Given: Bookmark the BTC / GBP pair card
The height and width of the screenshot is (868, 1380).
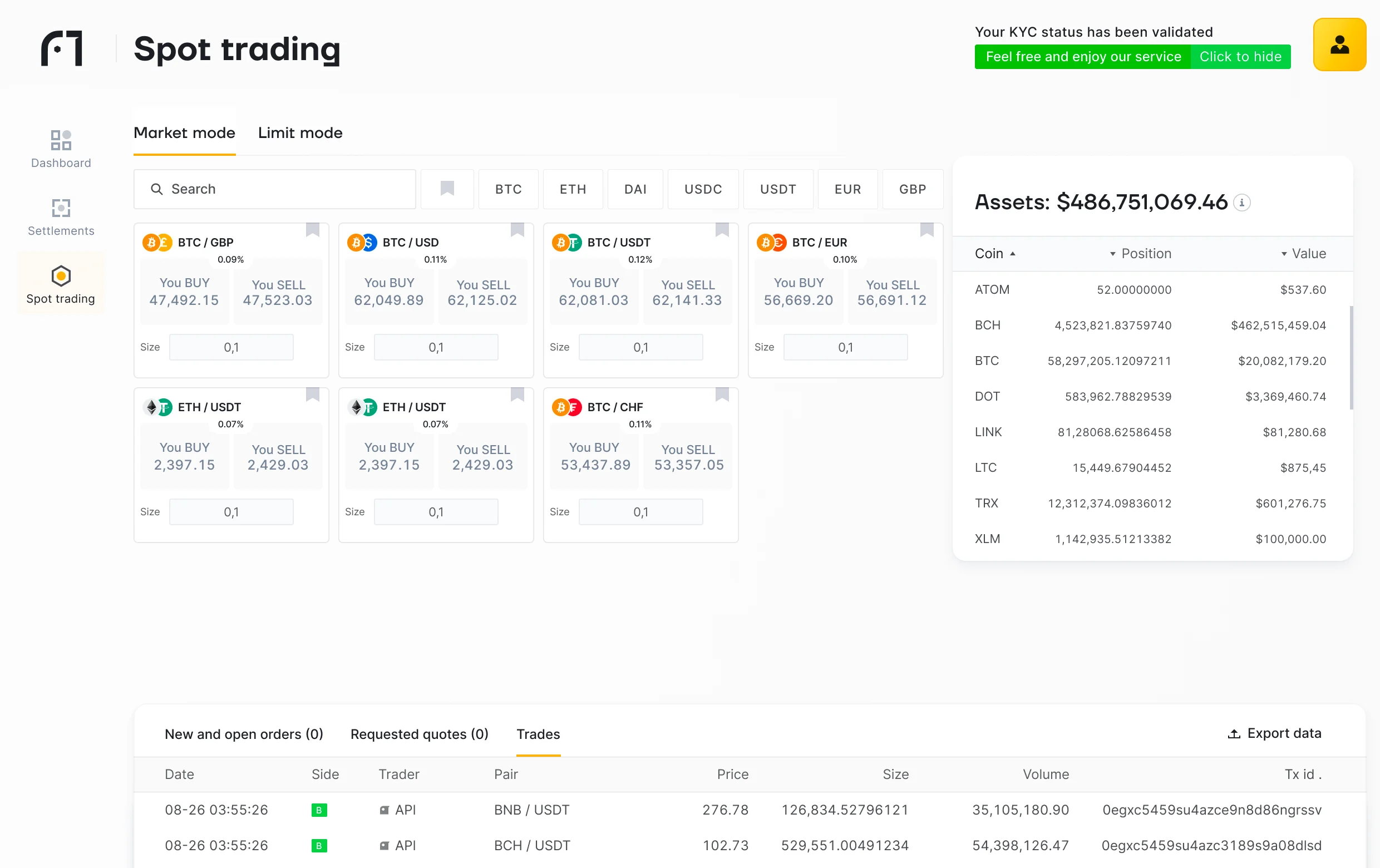Looking at the screenshot, I should tap(312, 229).
